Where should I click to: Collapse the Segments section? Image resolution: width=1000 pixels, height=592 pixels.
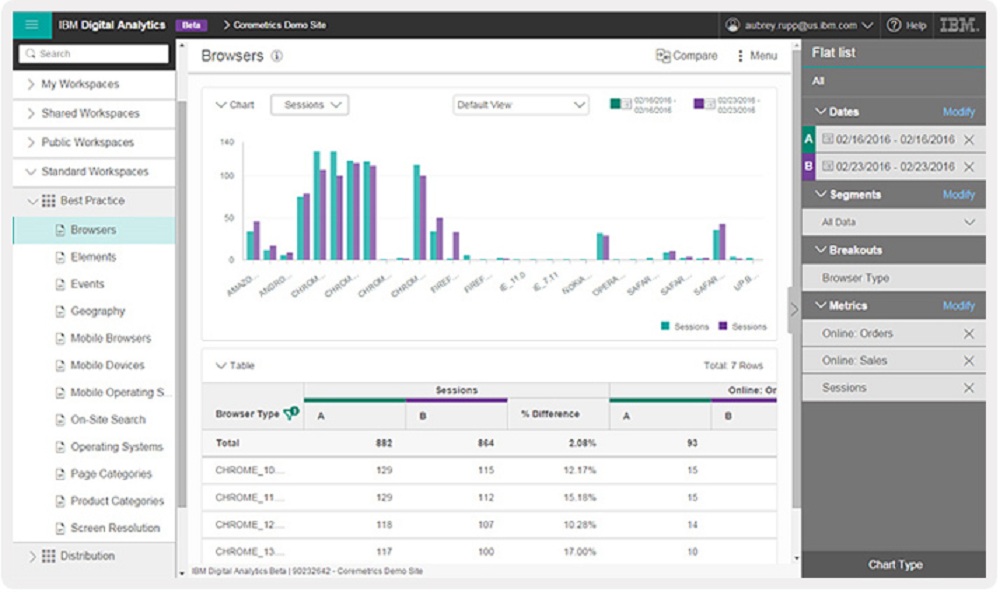tap(821, 195)
